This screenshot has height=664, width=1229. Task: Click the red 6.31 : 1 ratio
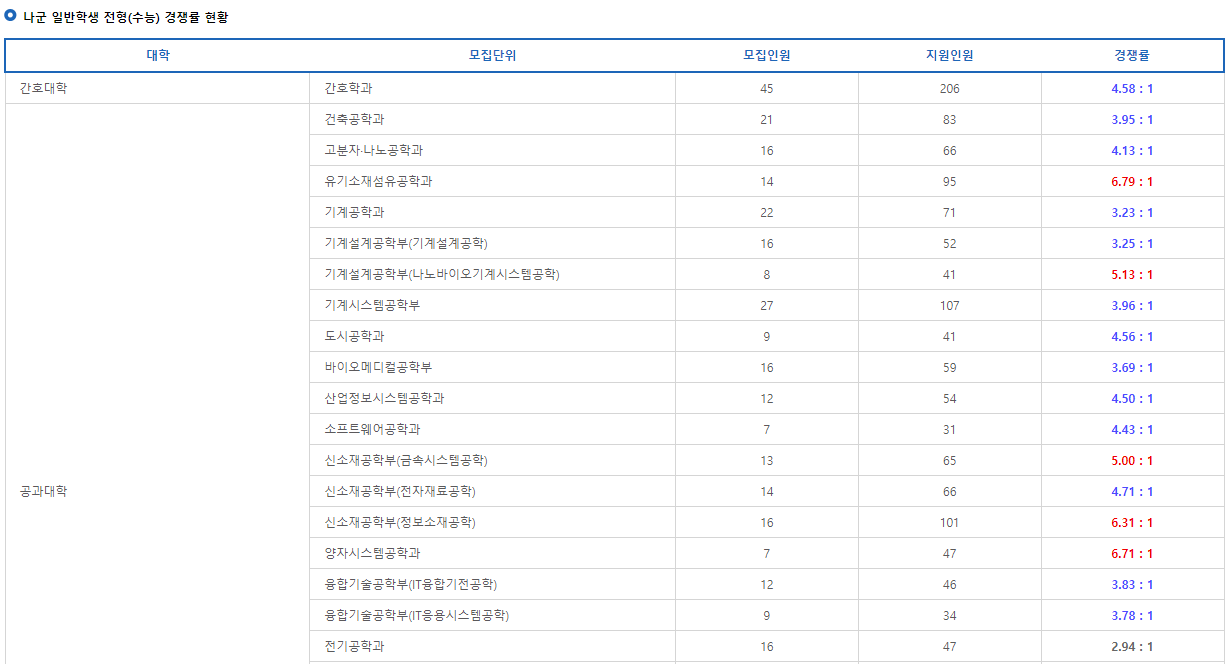[x=1132, y=523]
